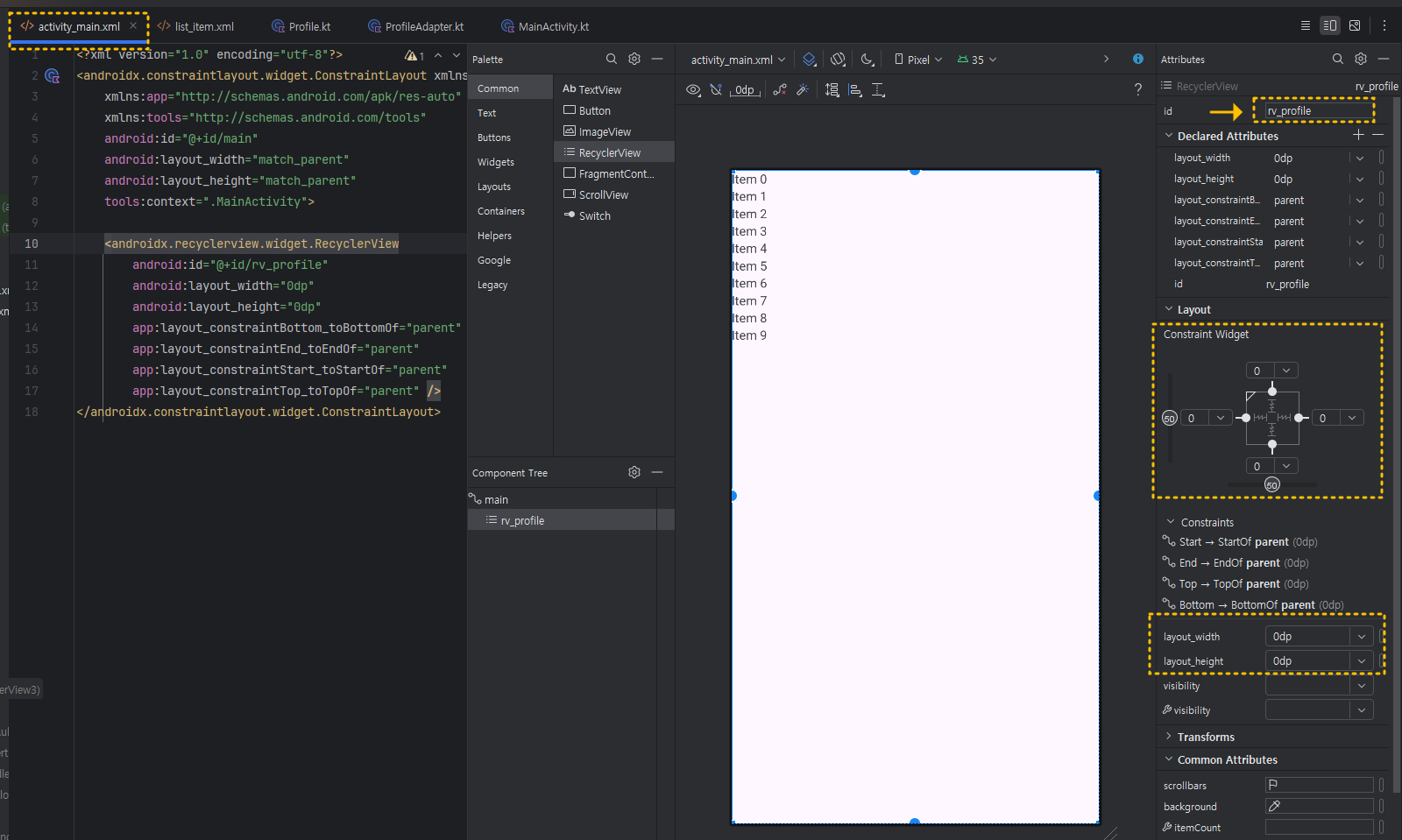1402x840 pixels.
Task: Click the Infer Constraints magic wand icon
Action: coord(802,89)
